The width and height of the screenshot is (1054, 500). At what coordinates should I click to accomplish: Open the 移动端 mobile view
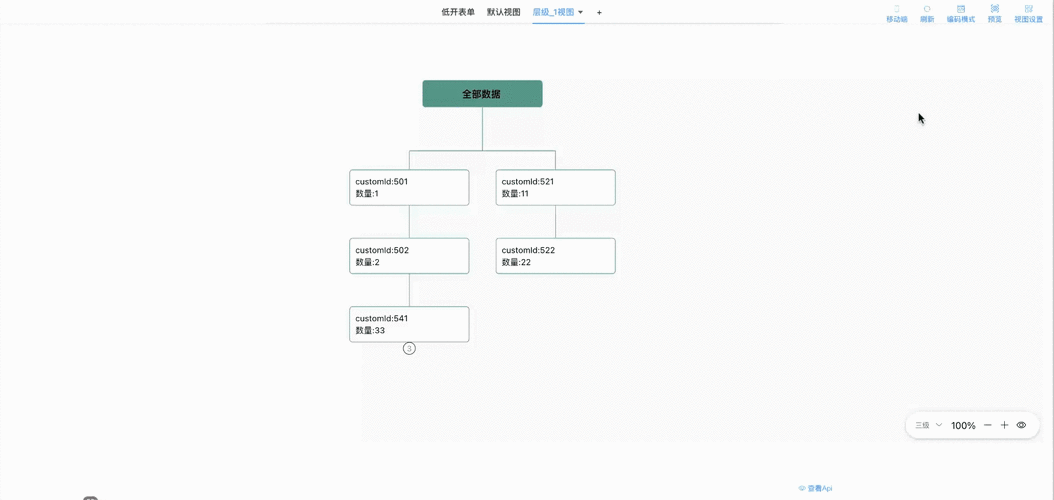[x=897, y=14]
